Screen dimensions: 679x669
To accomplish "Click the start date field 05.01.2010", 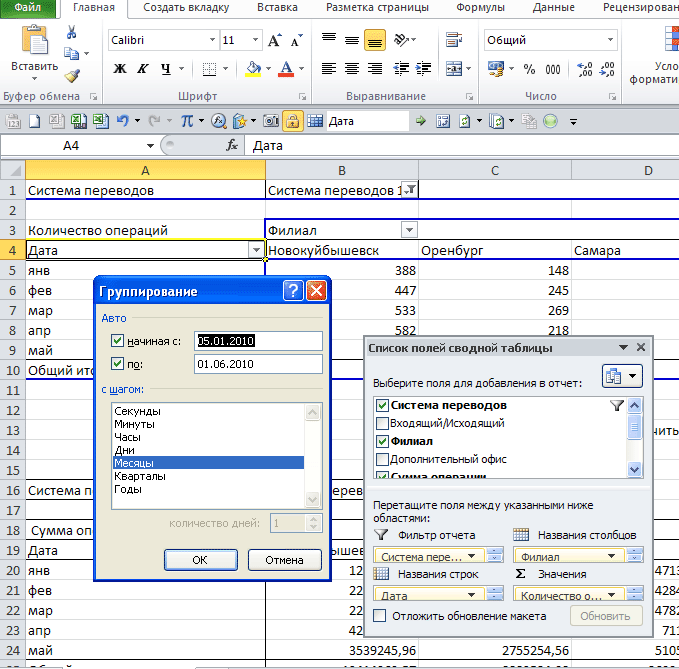I will (258, 341).
